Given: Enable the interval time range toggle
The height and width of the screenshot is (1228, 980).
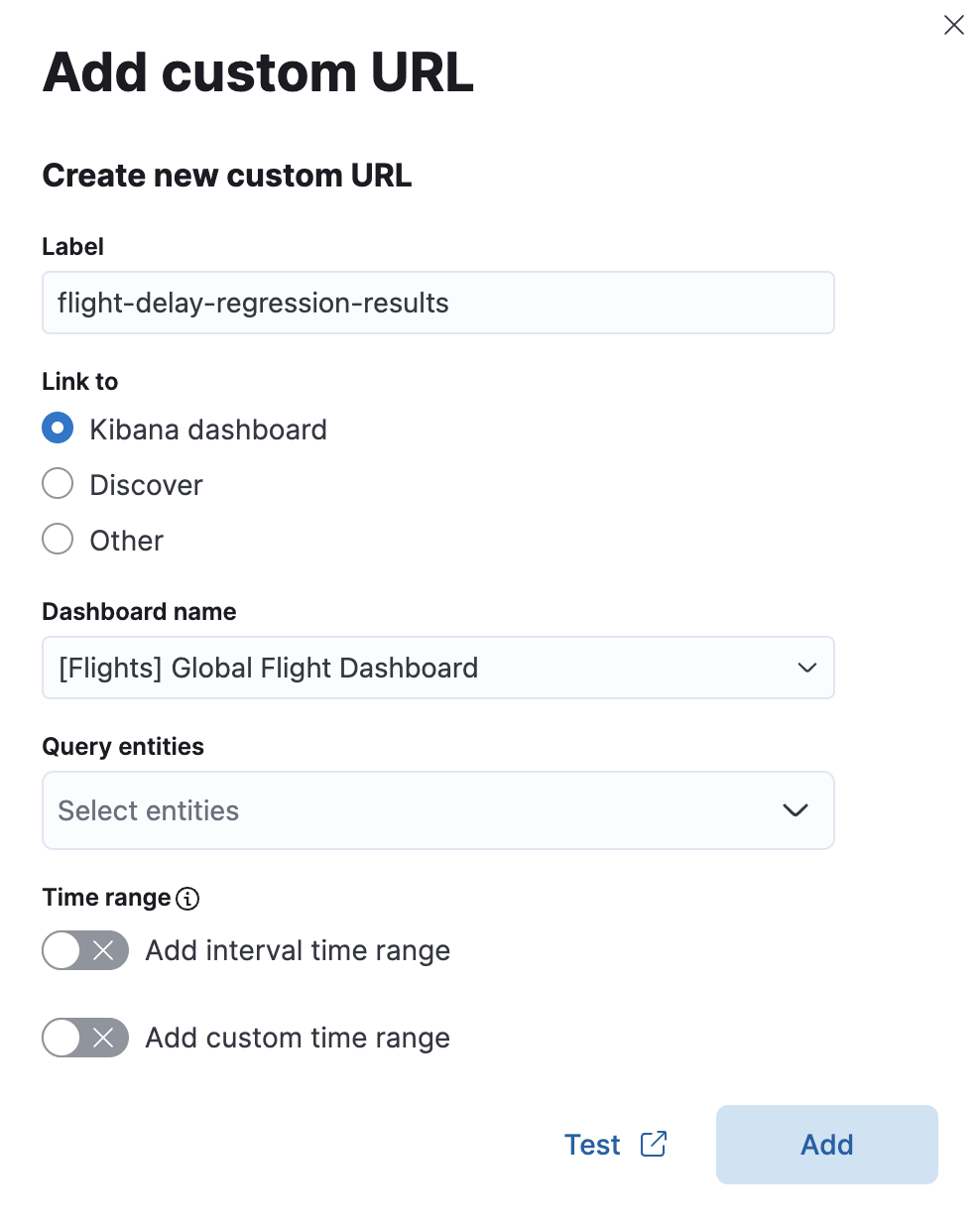Looking at the screenshot, I should tap(85, 950).
